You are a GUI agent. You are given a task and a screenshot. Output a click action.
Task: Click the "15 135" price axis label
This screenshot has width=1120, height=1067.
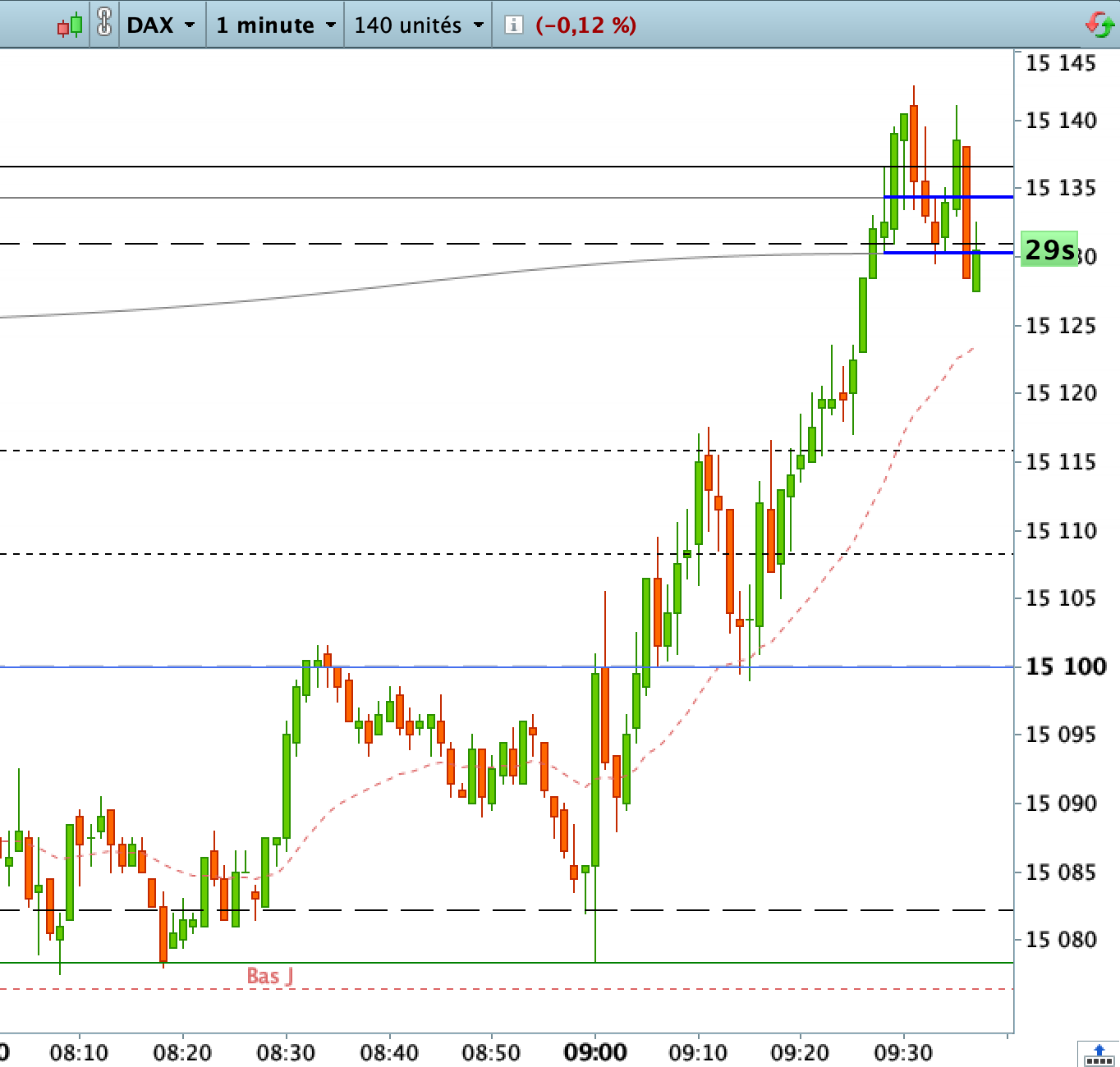[1061, 188]
